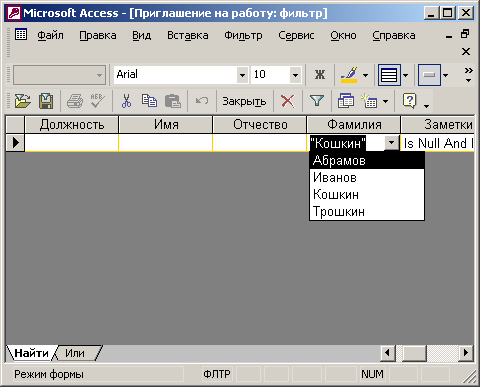Click the load from query icon
The width and height of the screenshot is (480, 387).
(x=22, y=101)
